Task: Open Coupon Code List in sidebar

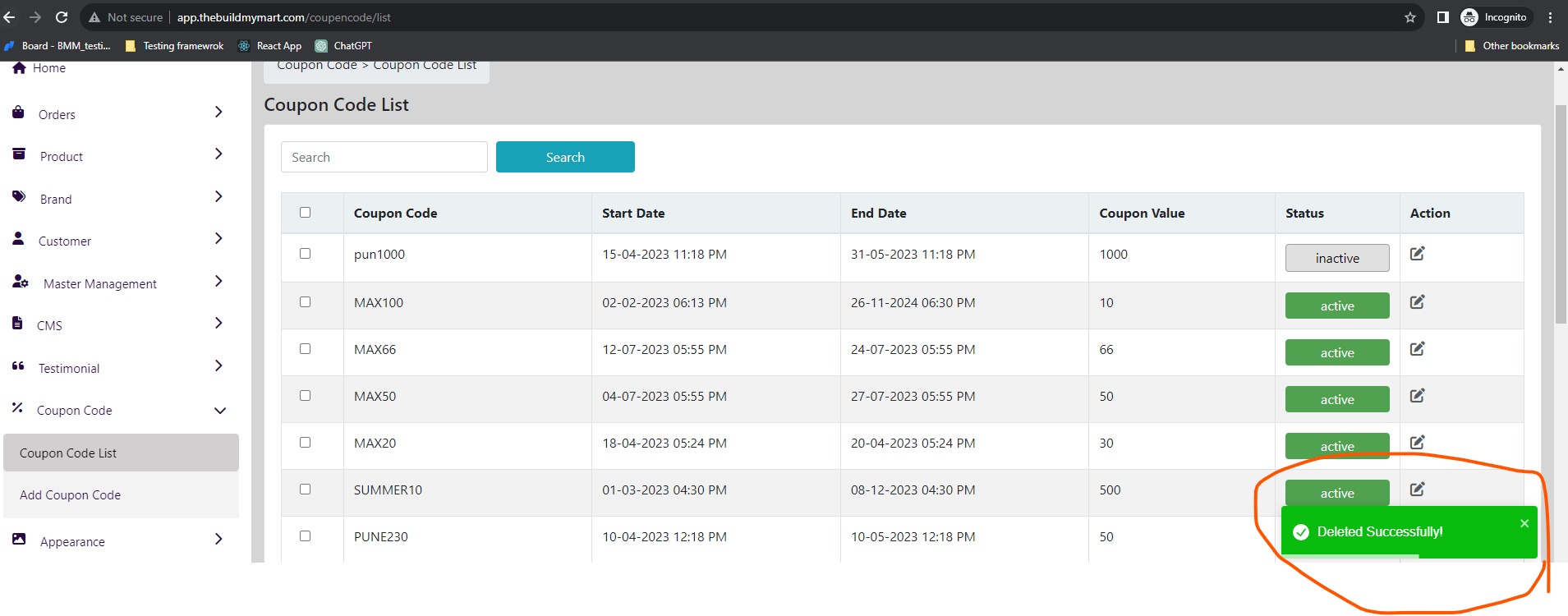Action: pyautogui.click(x=121, y=453)
